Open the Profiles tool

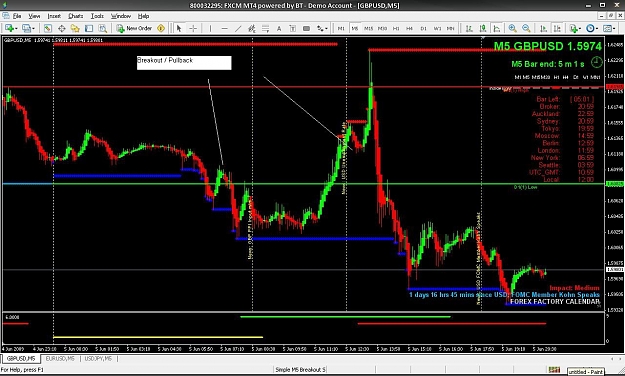pos(26,28)
